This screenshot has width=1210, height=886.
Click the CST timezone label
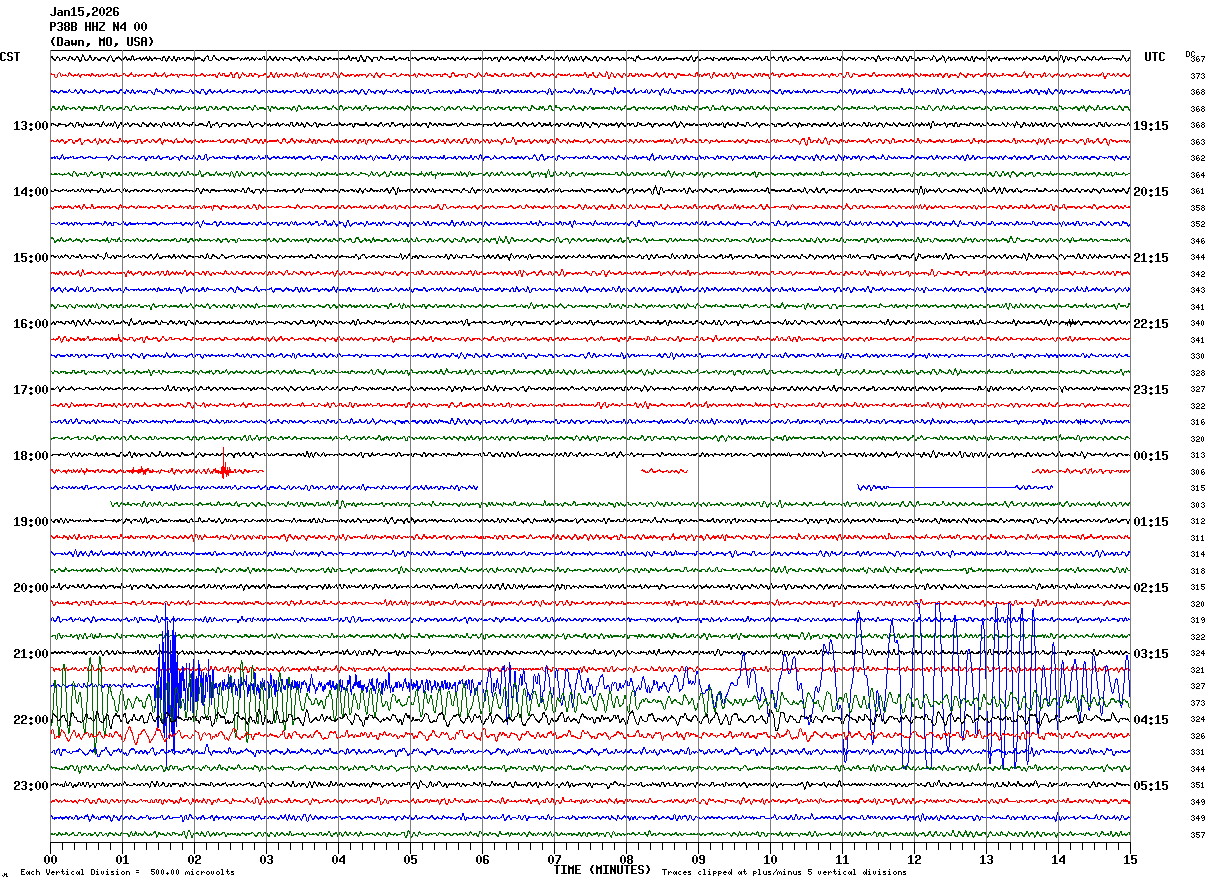10,57
